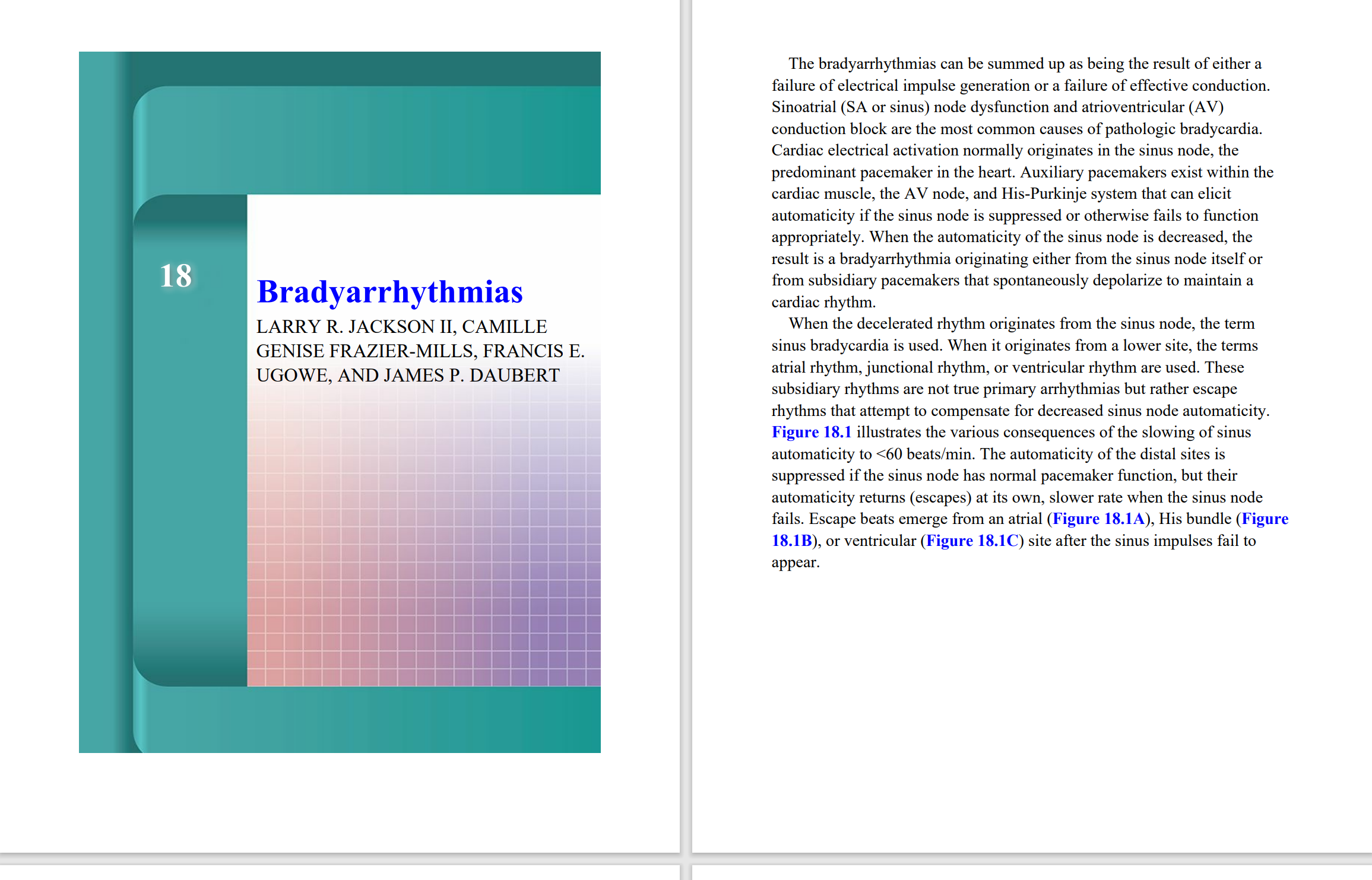Open the 'Figure 18.1C' link
1372x880 pixels.
point(972,541)
